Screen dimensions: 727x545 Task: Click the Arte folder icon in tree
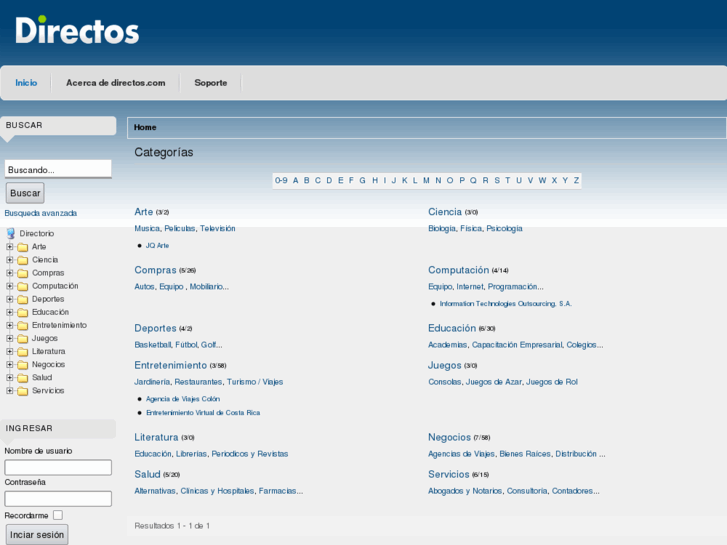(23, 247)
